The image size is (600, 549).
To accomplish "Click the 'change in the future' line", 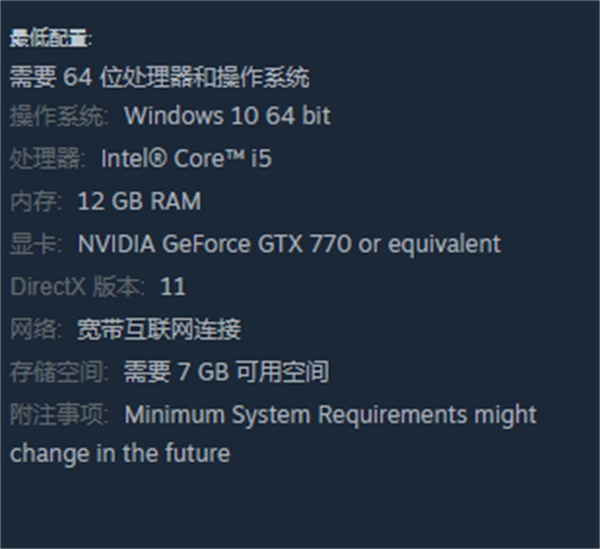I will (x=120, y=454).
